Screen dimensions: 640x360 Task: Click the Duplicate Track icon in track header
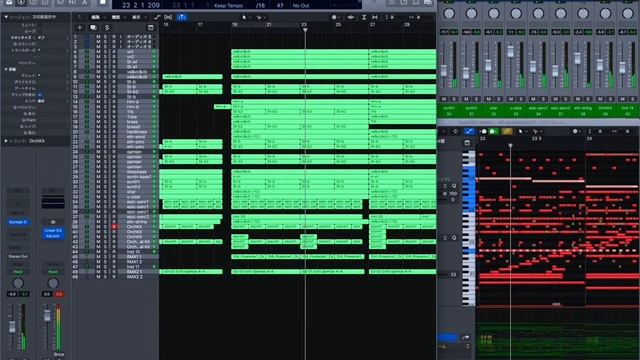coord(93,27)
